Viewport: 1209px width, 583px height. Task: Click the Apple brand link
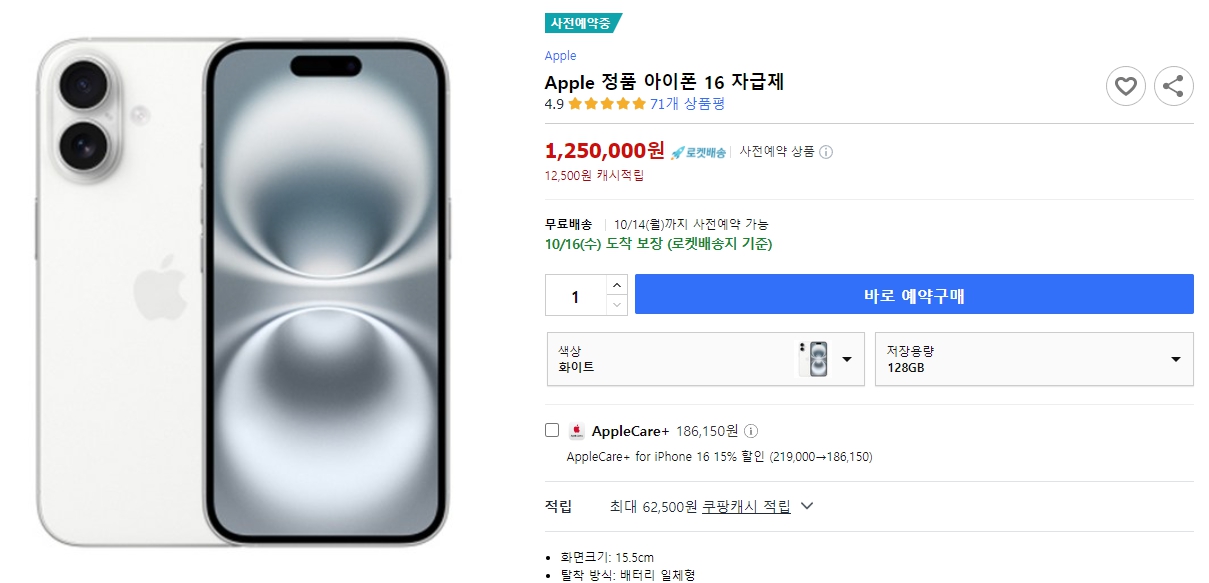(x=560, y=56)
